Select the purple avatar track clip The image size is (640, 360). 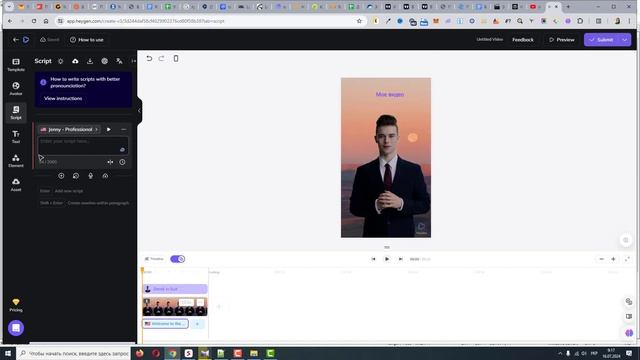(175, 289)
